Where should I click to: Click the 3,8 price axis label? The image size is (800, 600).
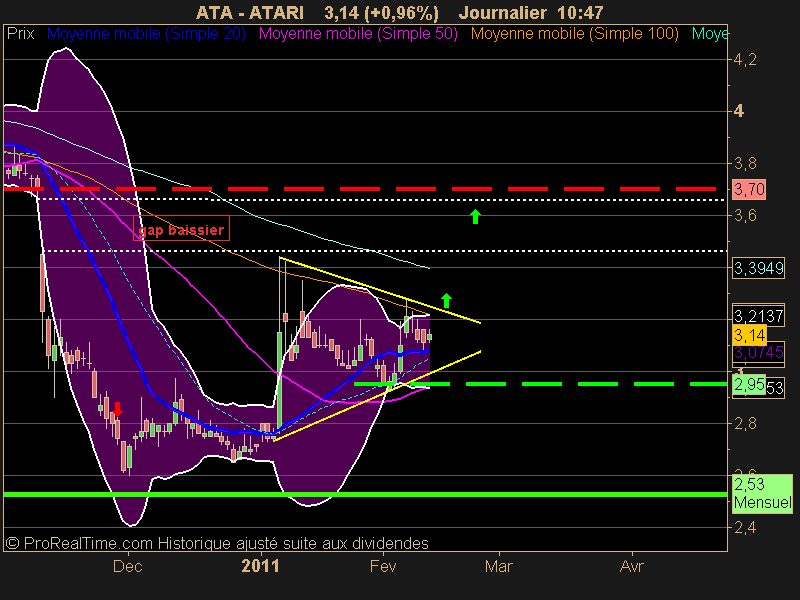click(x=745, y=164)
